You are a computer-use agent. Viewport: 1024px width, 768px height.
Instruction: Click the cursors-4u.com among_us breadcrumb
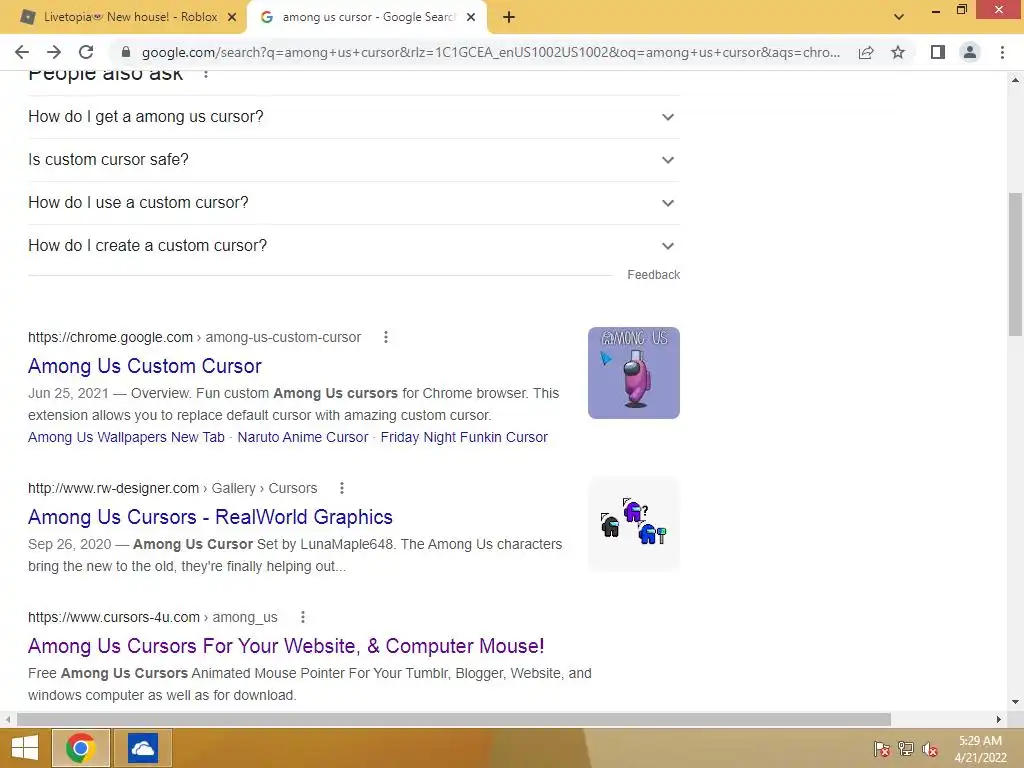(153, 617)
